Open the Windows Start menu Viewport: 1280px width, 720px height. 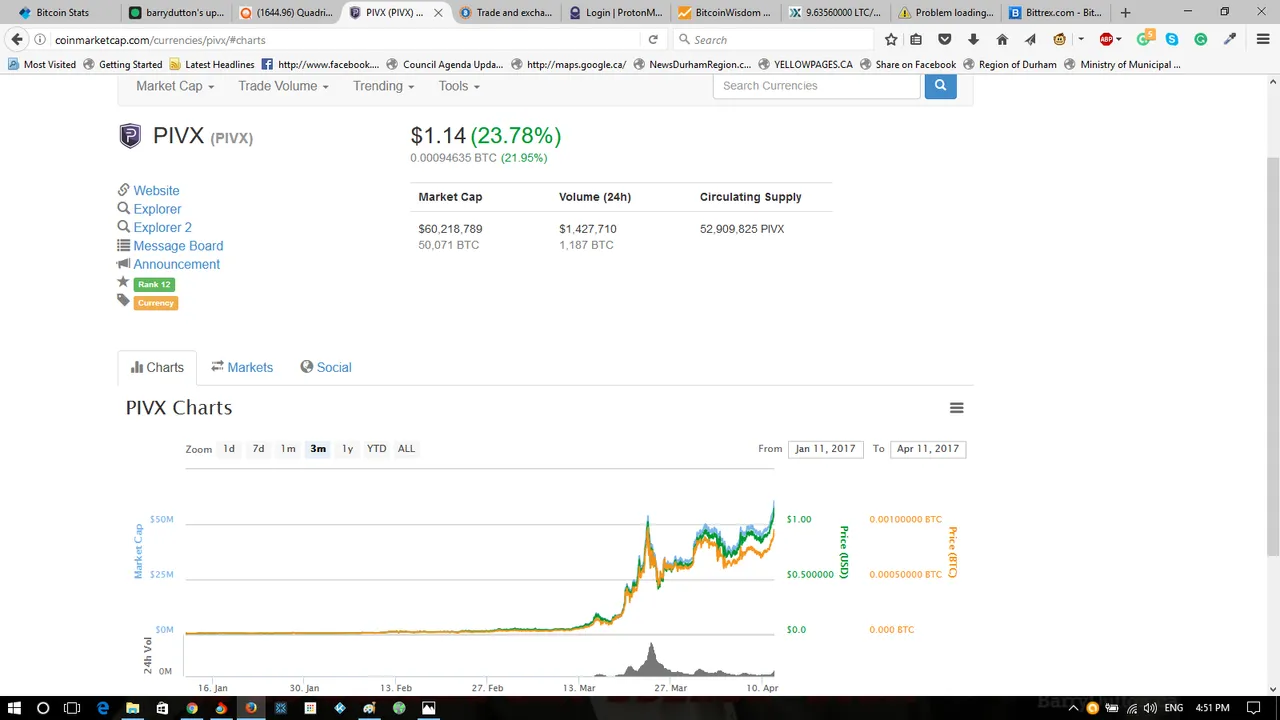click(14, 708)
